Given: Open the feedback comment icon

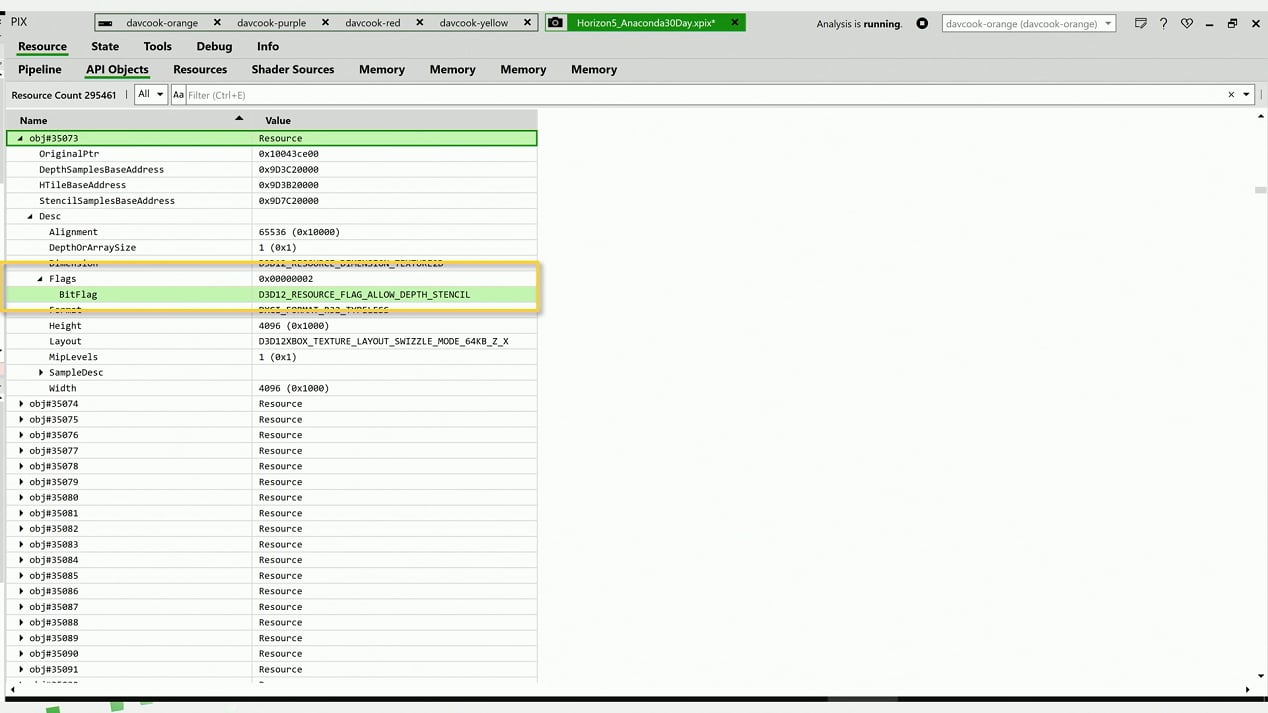Looking at the screenshot, I should point(1140,23).
